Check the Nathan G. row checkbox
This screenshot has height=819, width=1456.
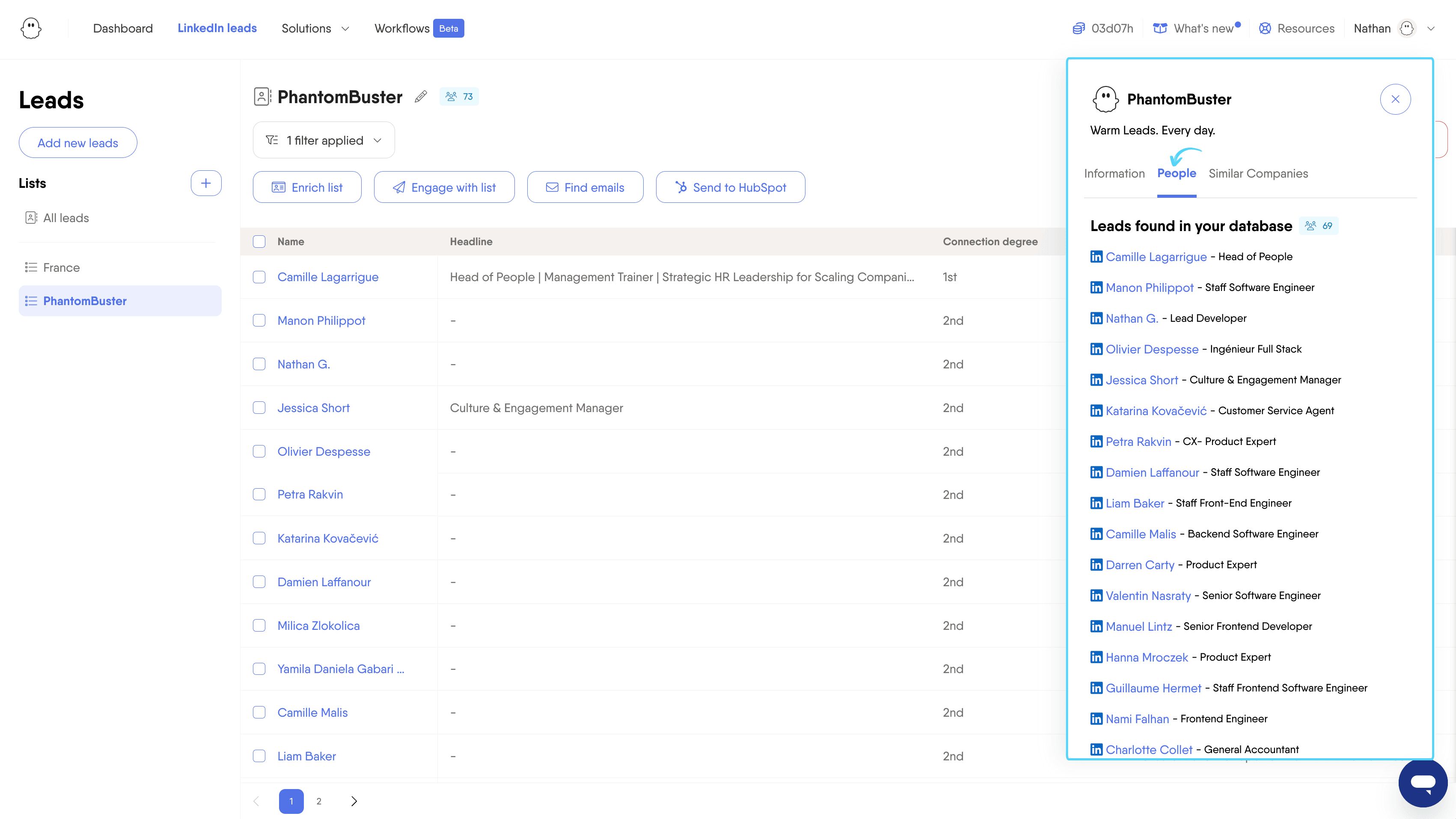[x=259, y=364]
